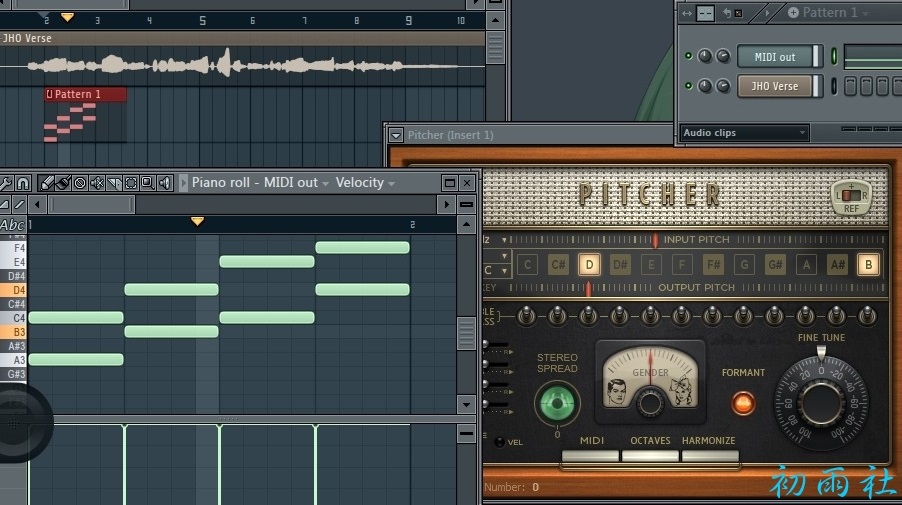
Task: Select the Slice tool in piano roll
Action: (x=114, y=183)
